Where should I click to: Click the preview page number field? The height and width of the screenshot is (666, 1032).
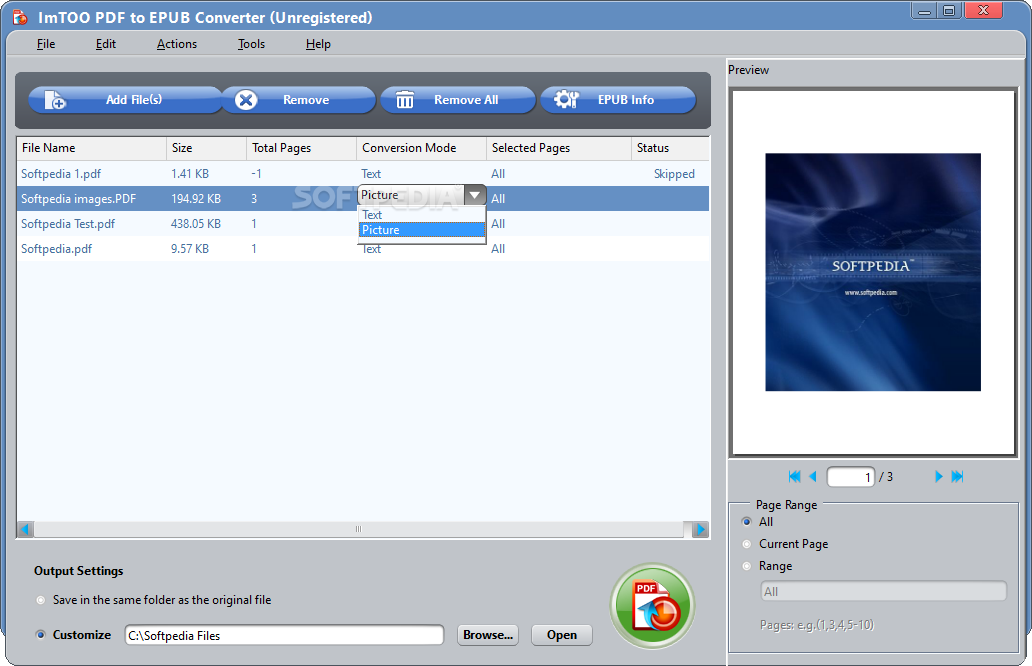[x=850, y=476]
